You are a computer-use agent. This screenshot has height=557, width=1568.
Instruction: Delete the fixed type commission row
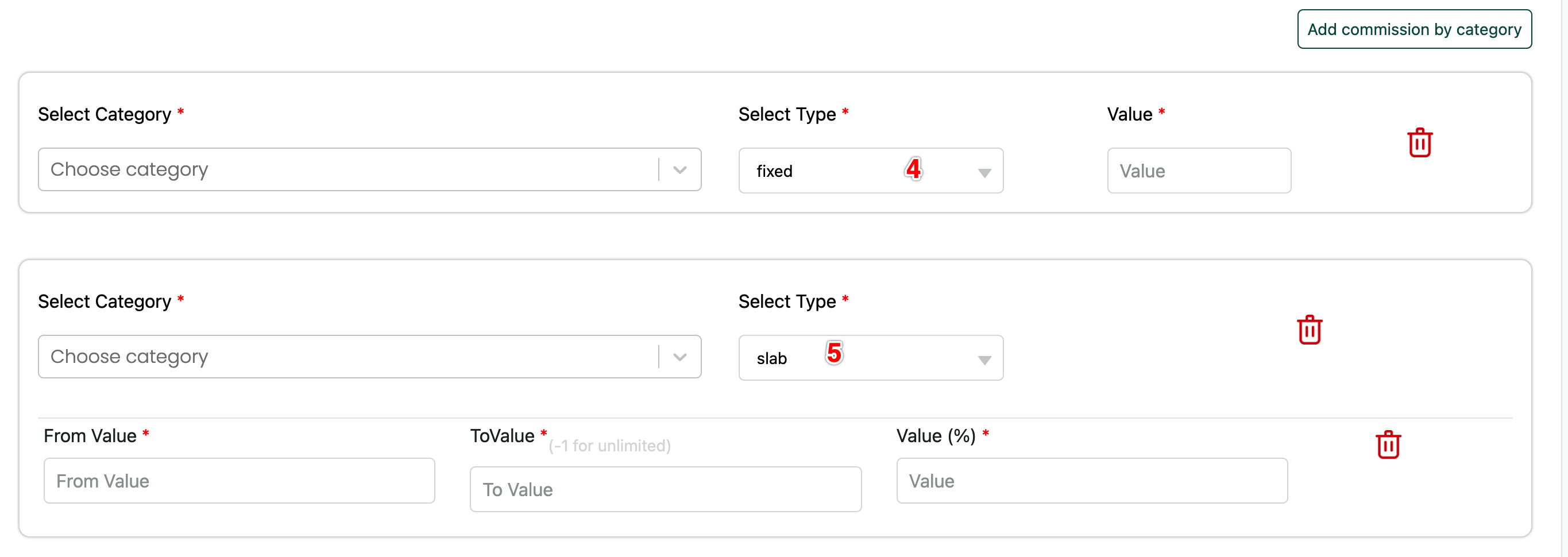(1419, 143)
